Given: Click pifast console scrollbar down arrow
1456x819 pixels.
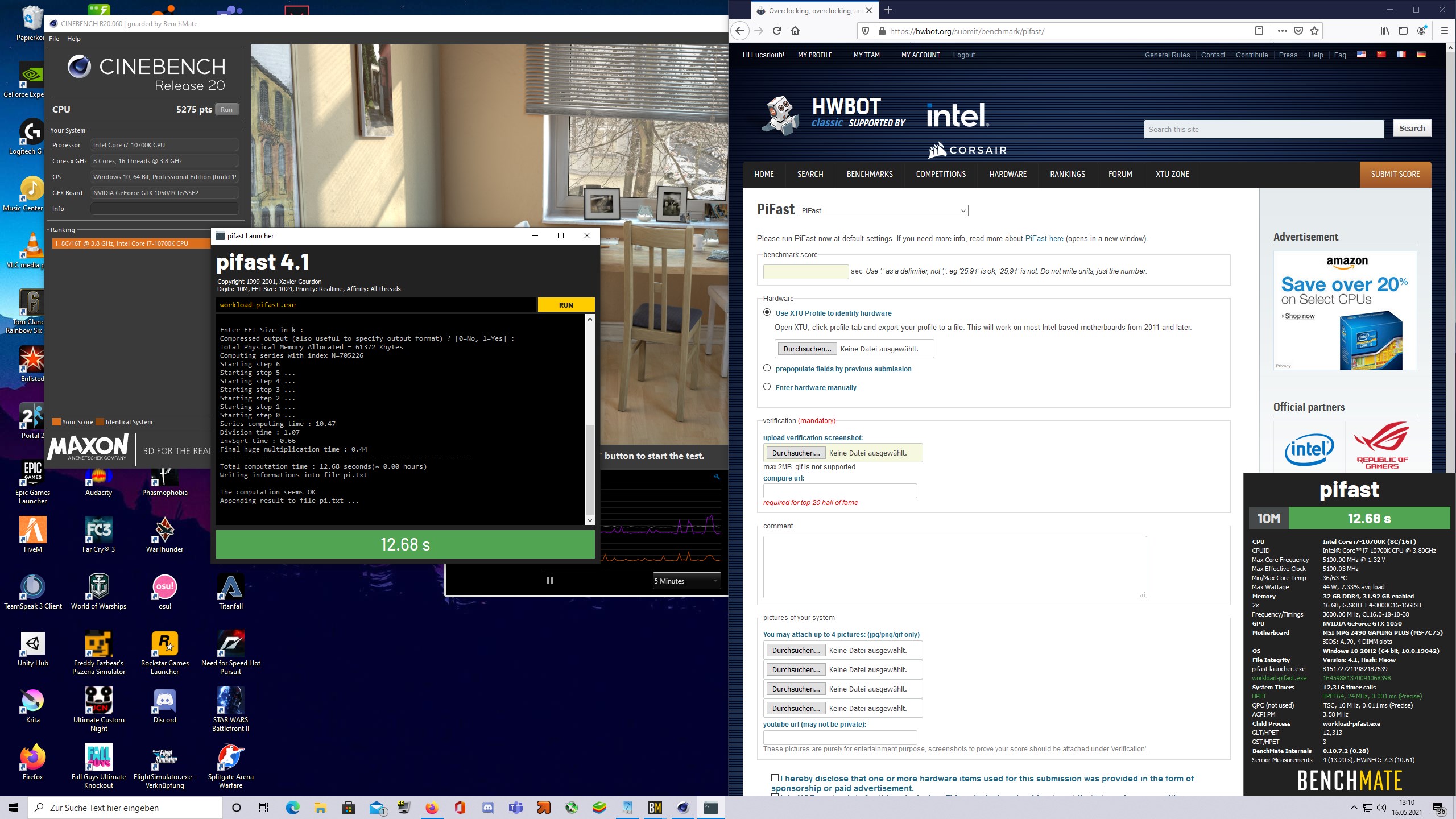Looking at the screenshot, I should coord(590,520).
